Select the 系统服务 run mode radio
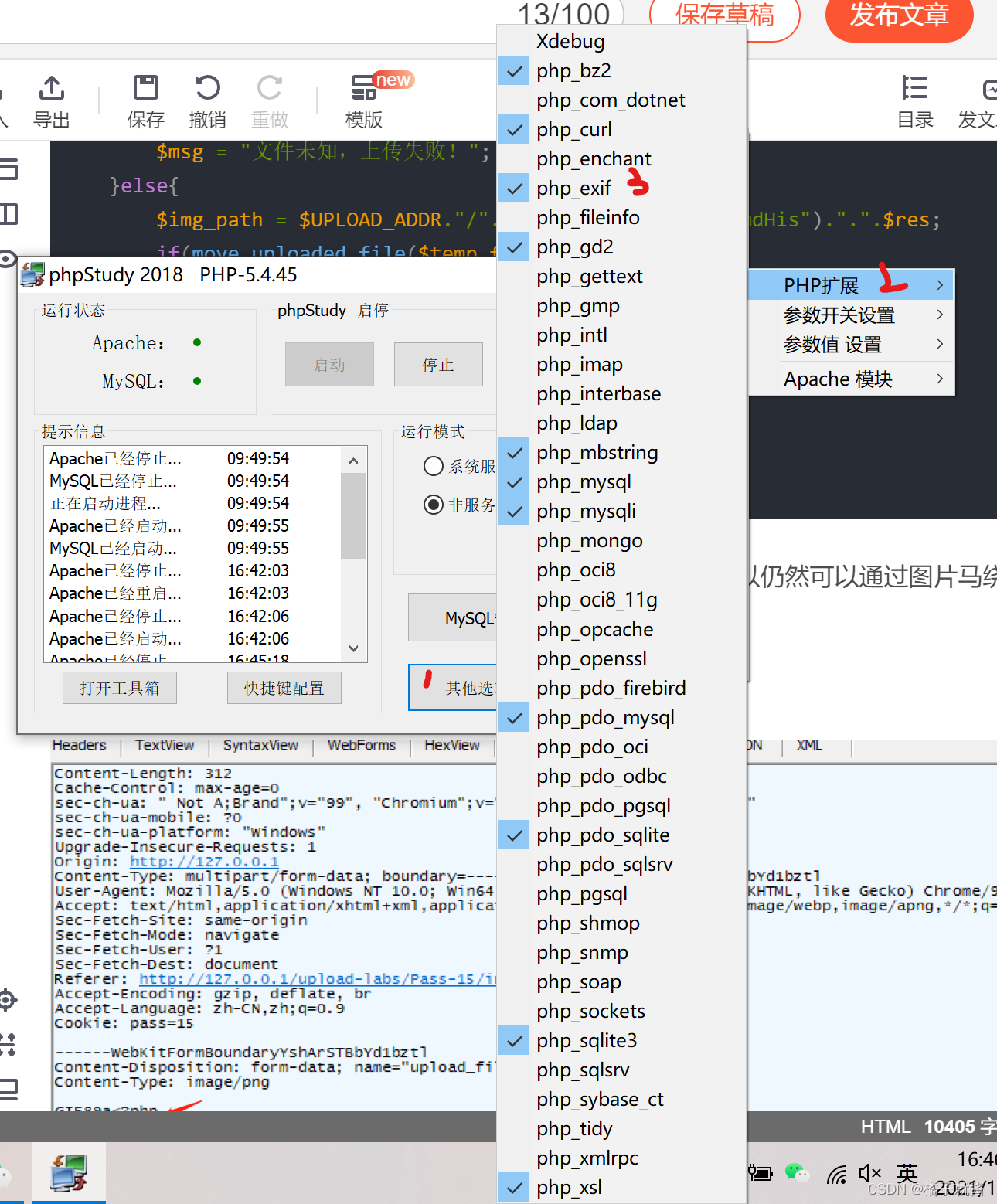 [434, 466]
